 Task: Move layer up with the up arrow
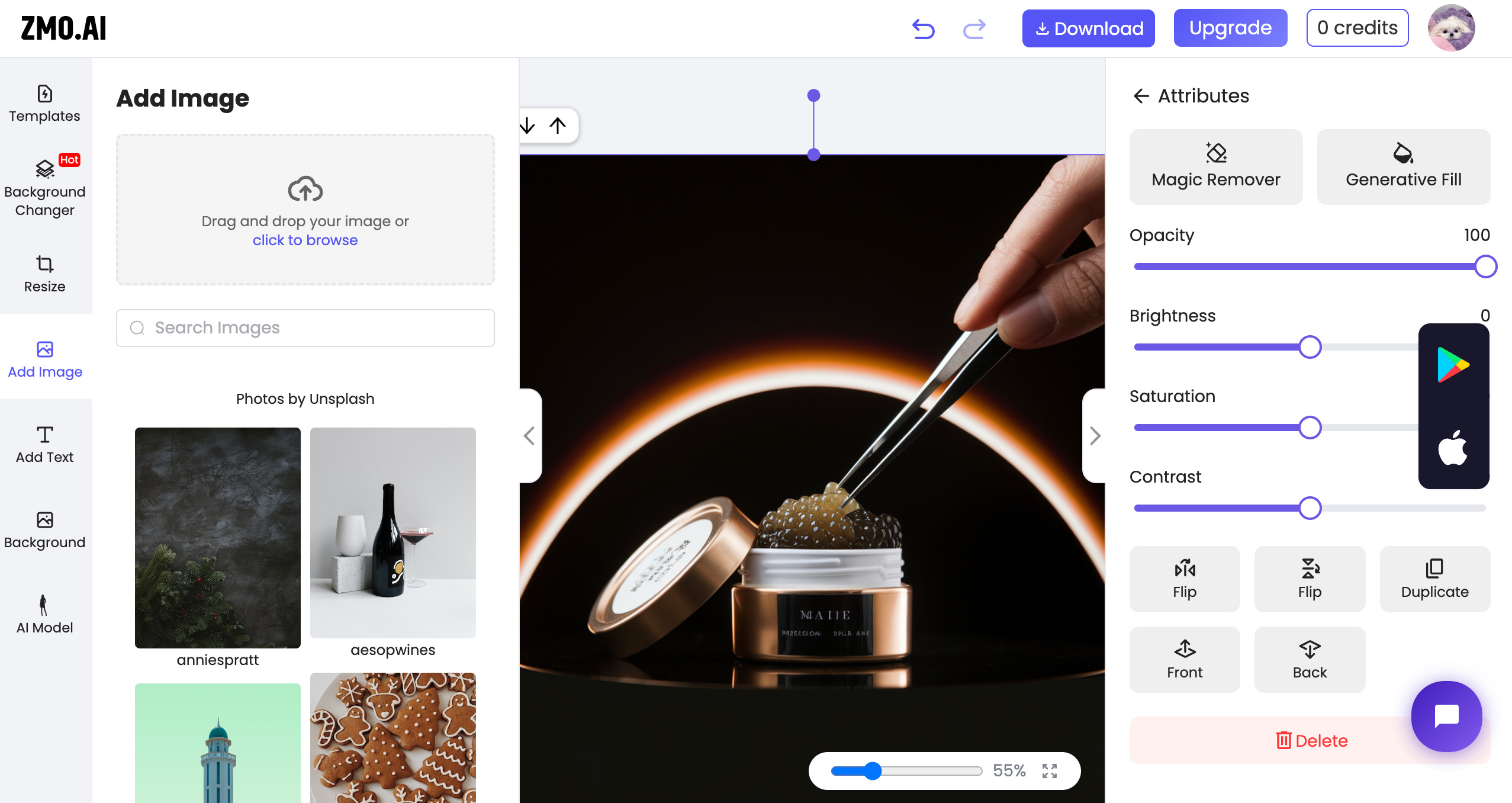click(558, 126)
